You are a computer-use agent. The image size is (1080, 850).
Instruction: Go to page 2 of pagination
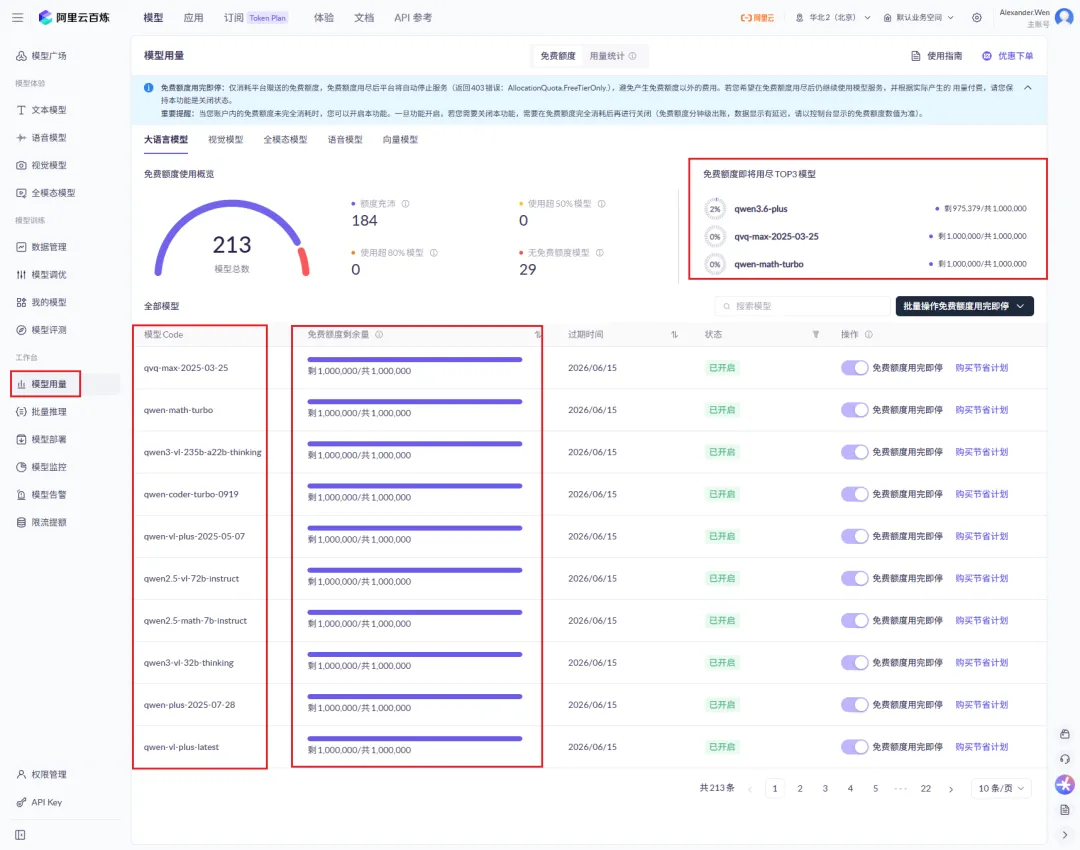(800, 789)
